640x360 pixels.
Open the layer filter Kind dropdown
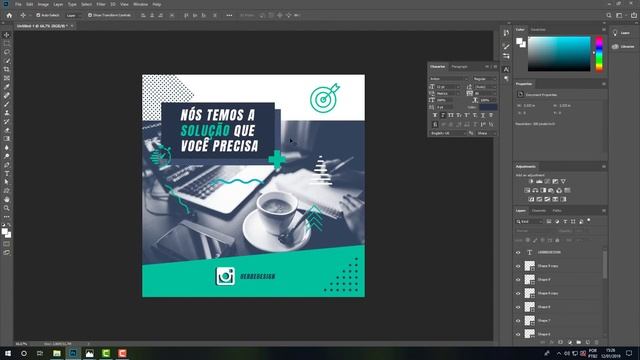tap(530, 222)
